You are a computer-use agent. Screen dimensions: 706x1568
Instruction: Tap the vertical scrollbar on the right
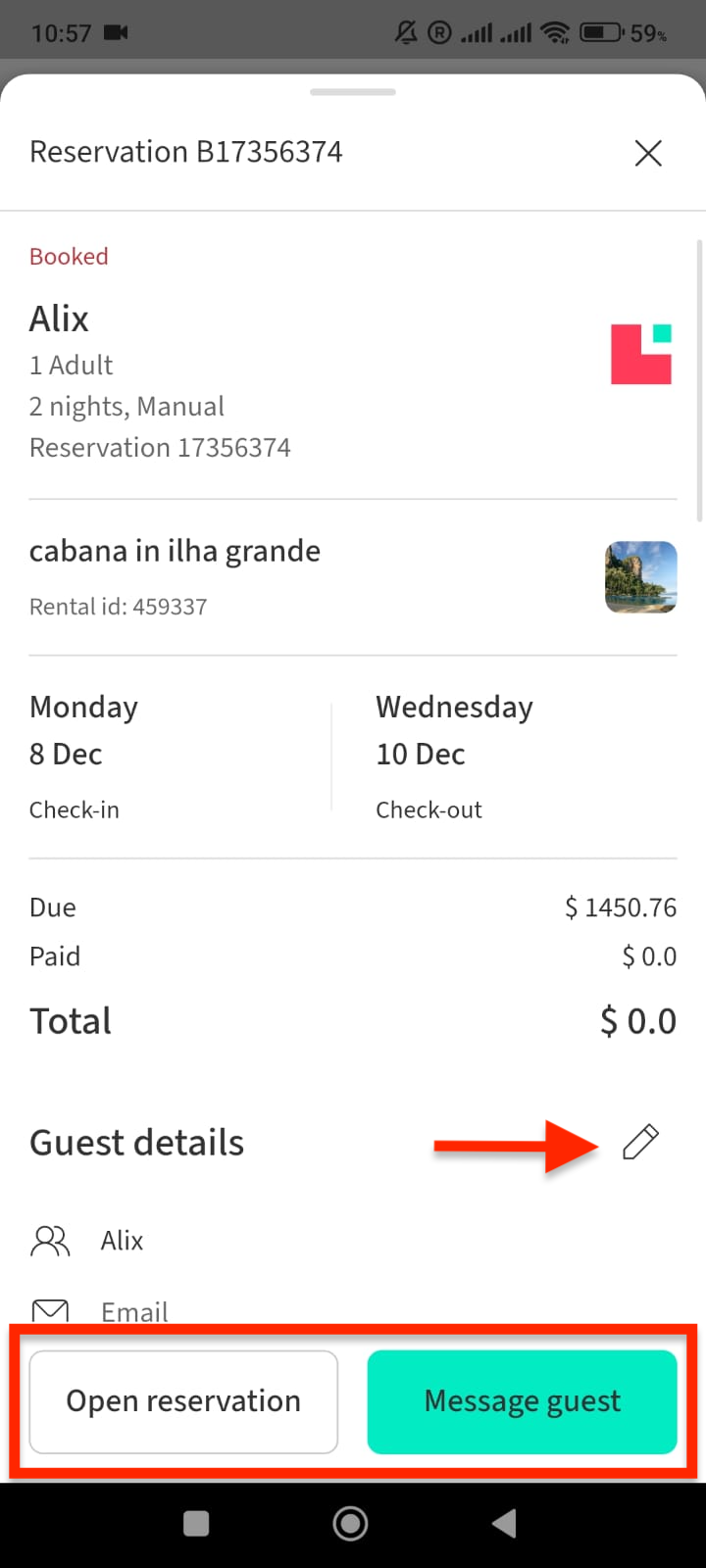click(x=699, y=382)
